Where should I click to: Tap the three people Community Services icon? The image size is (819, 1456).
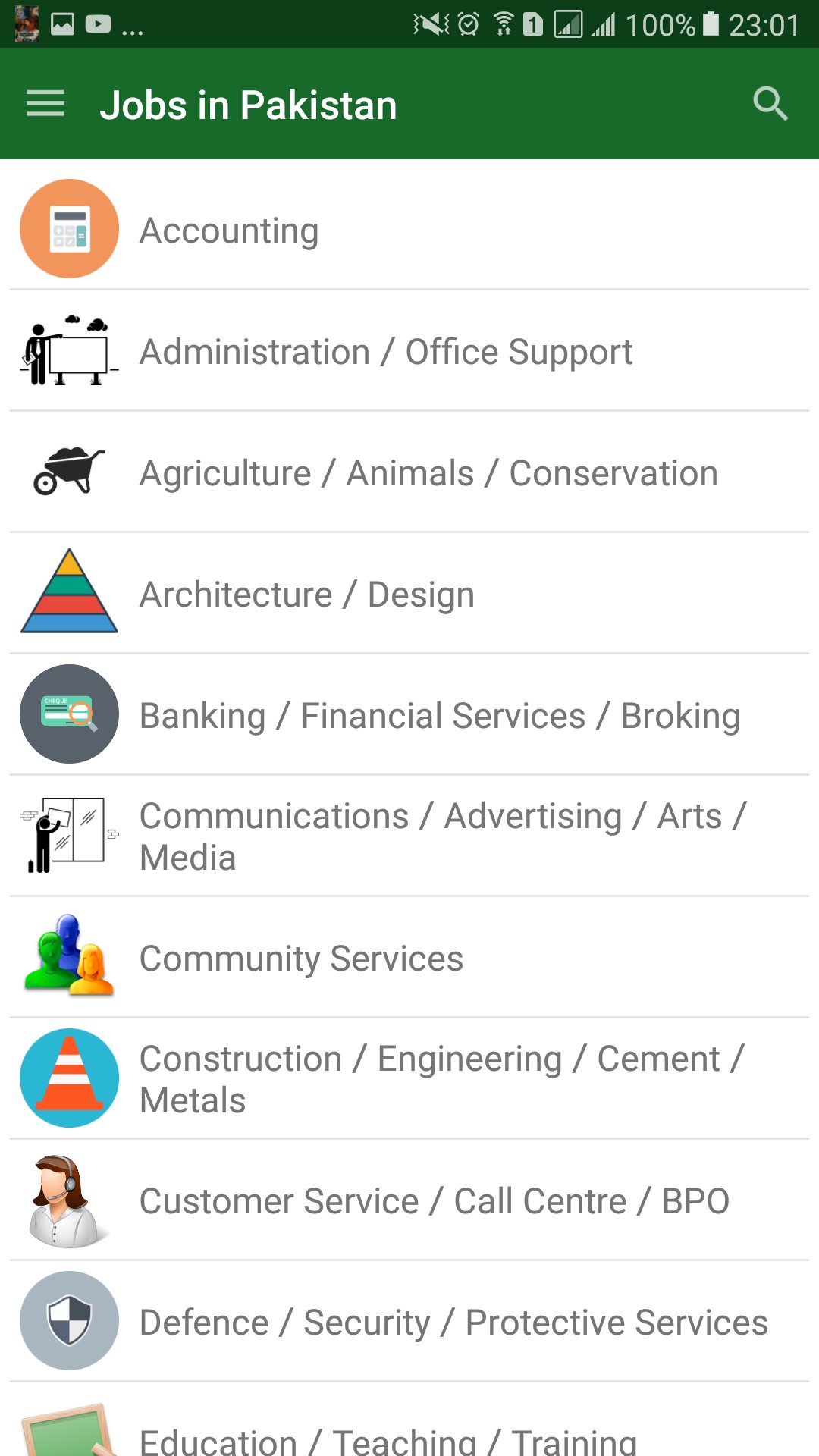pos(69,957)
